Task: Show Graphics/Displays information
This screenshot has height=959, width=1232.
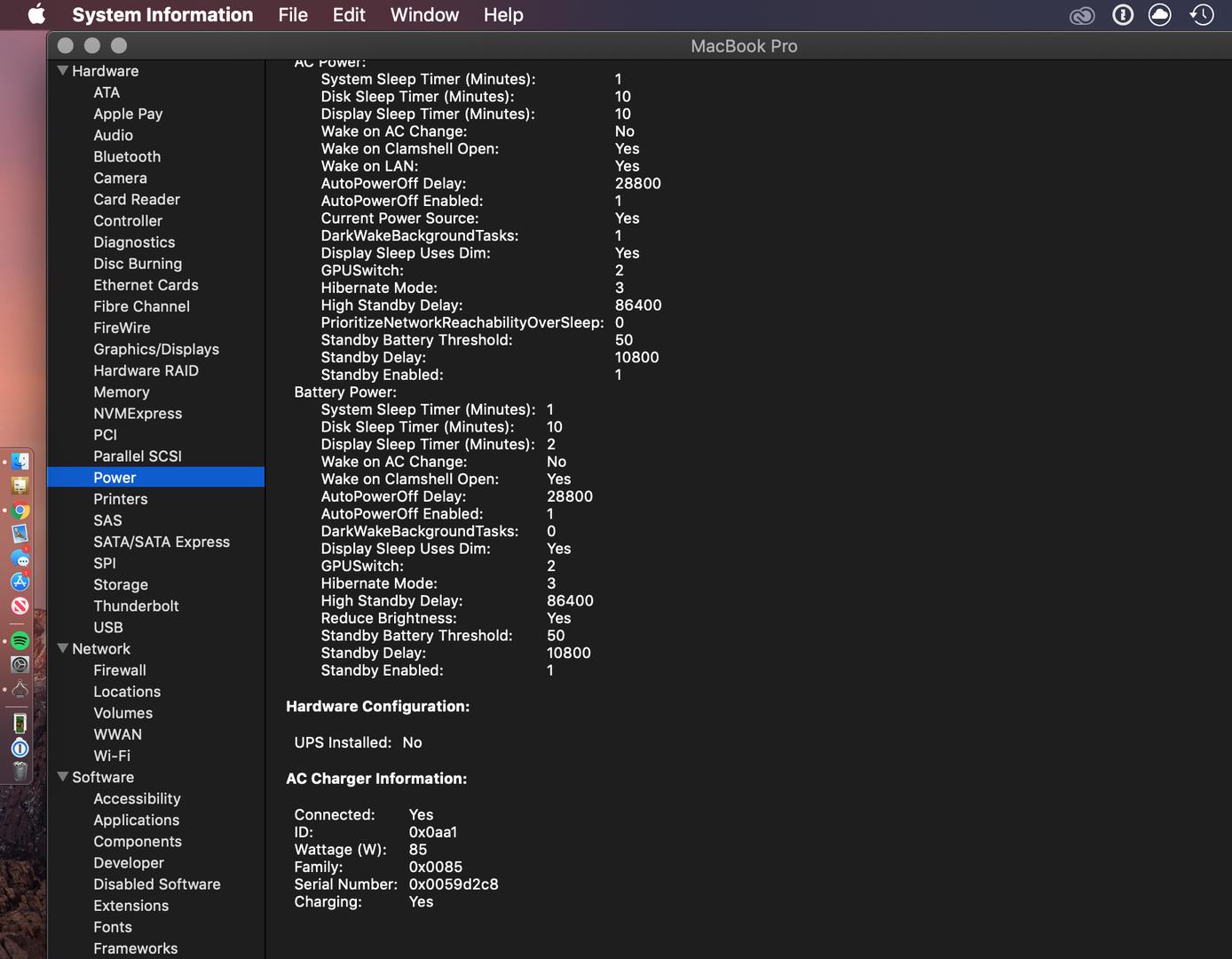Action: click(156, 349)
